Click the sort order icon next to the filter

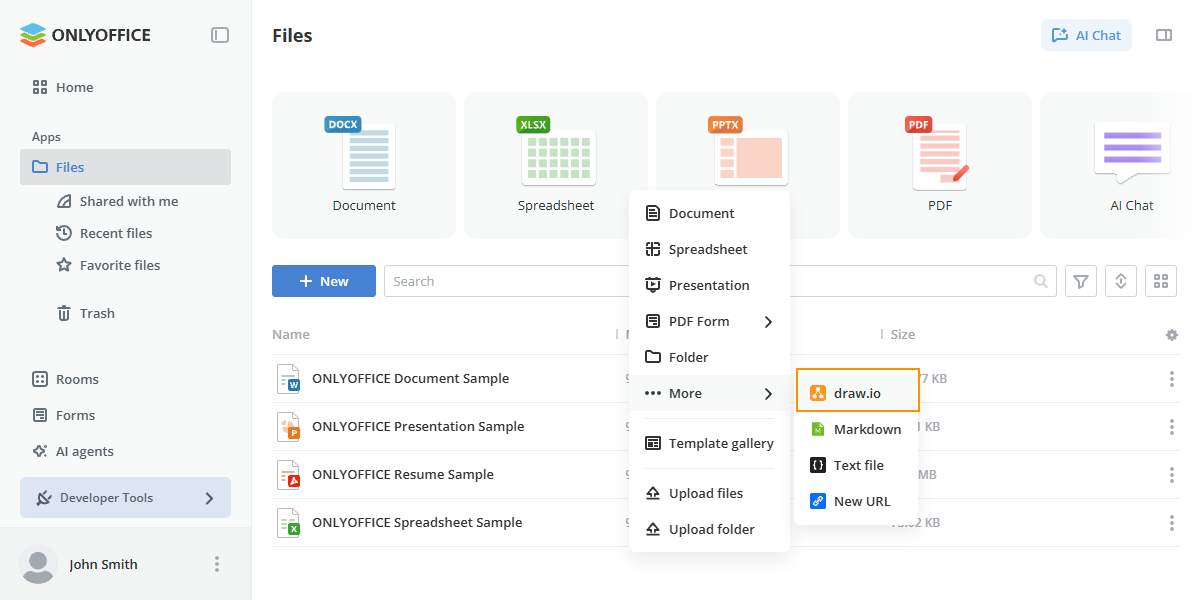click(1121, 281)
